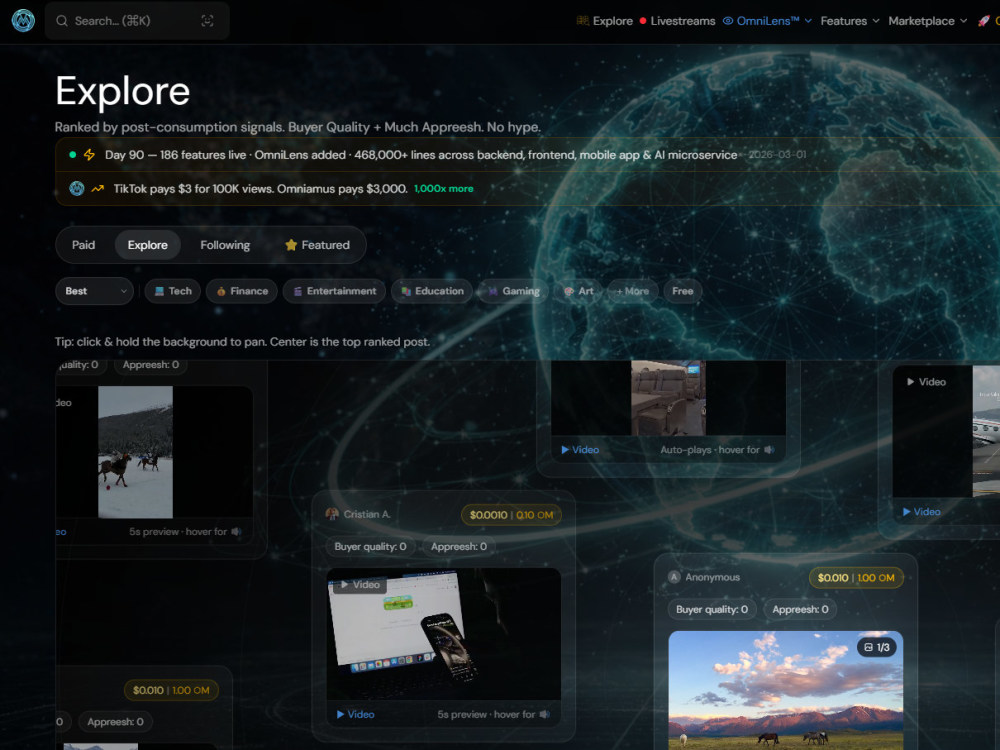
Task: Expand the Features menu
Action: pyautogui.click(x=849, y=21)
